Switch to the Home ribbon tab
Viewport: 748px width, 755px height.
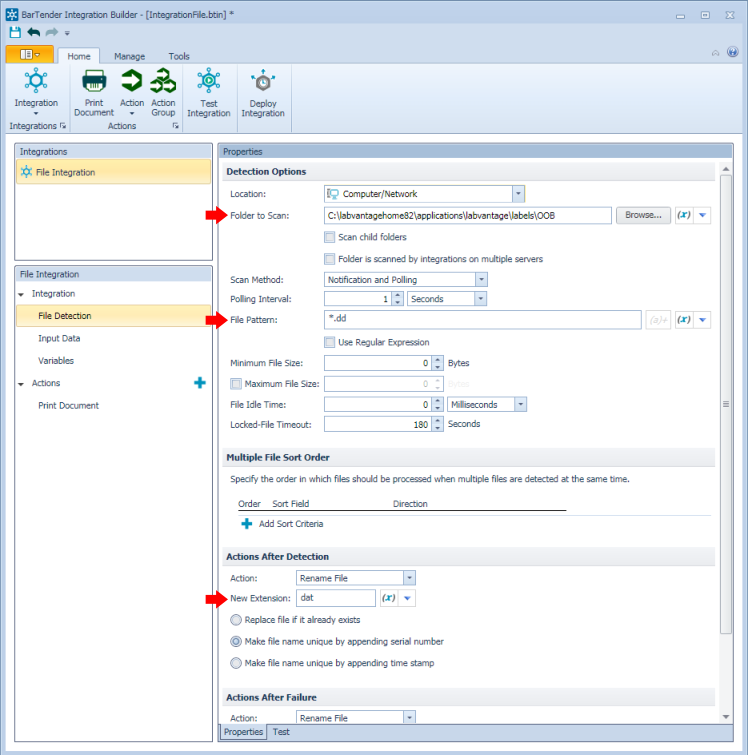(79, 56)
